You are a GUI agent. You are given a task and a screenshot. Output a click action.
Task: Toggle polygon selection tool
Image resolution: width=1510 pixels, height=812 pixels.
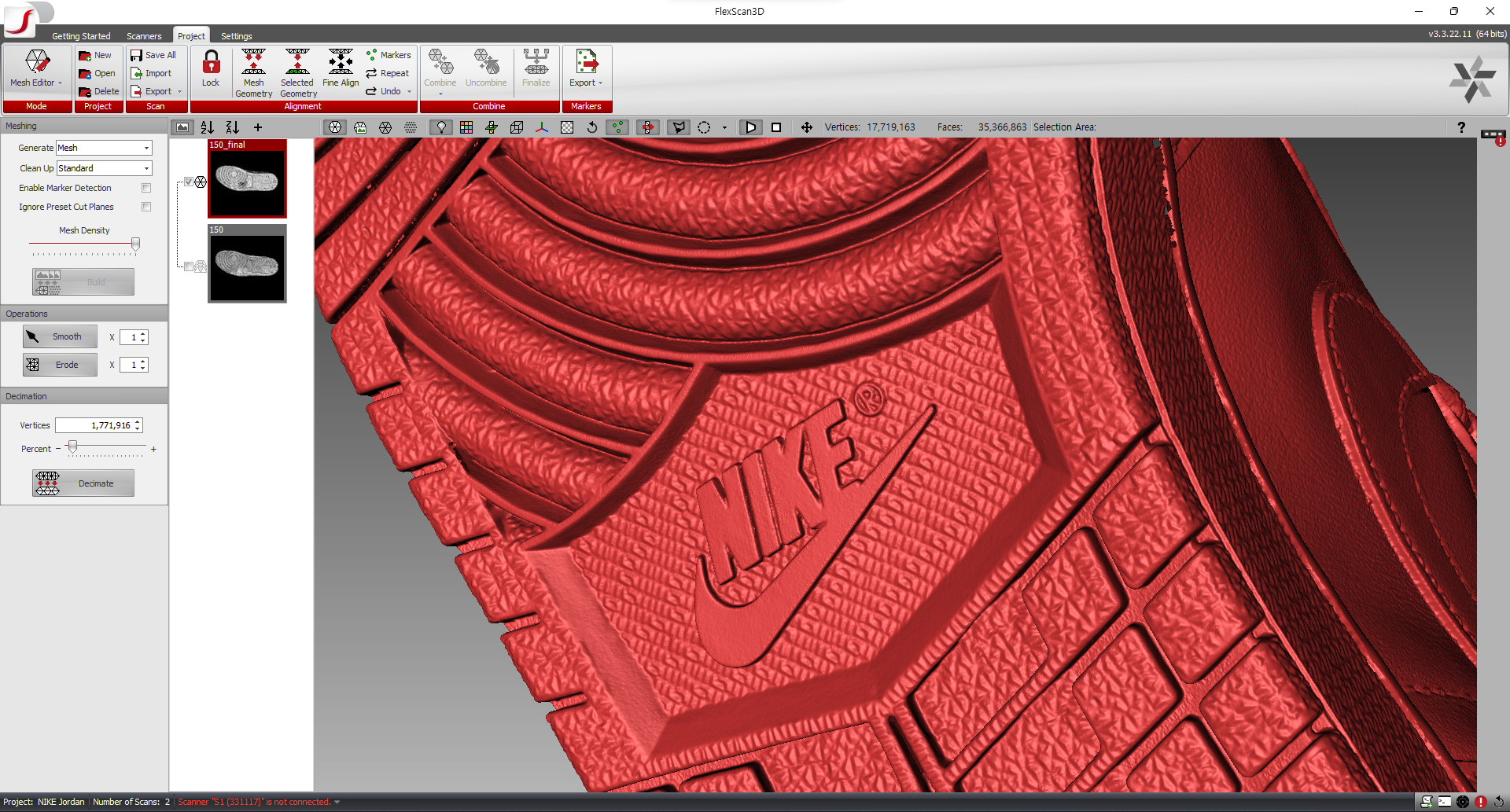pyautogui.click(x=678, y=127)
